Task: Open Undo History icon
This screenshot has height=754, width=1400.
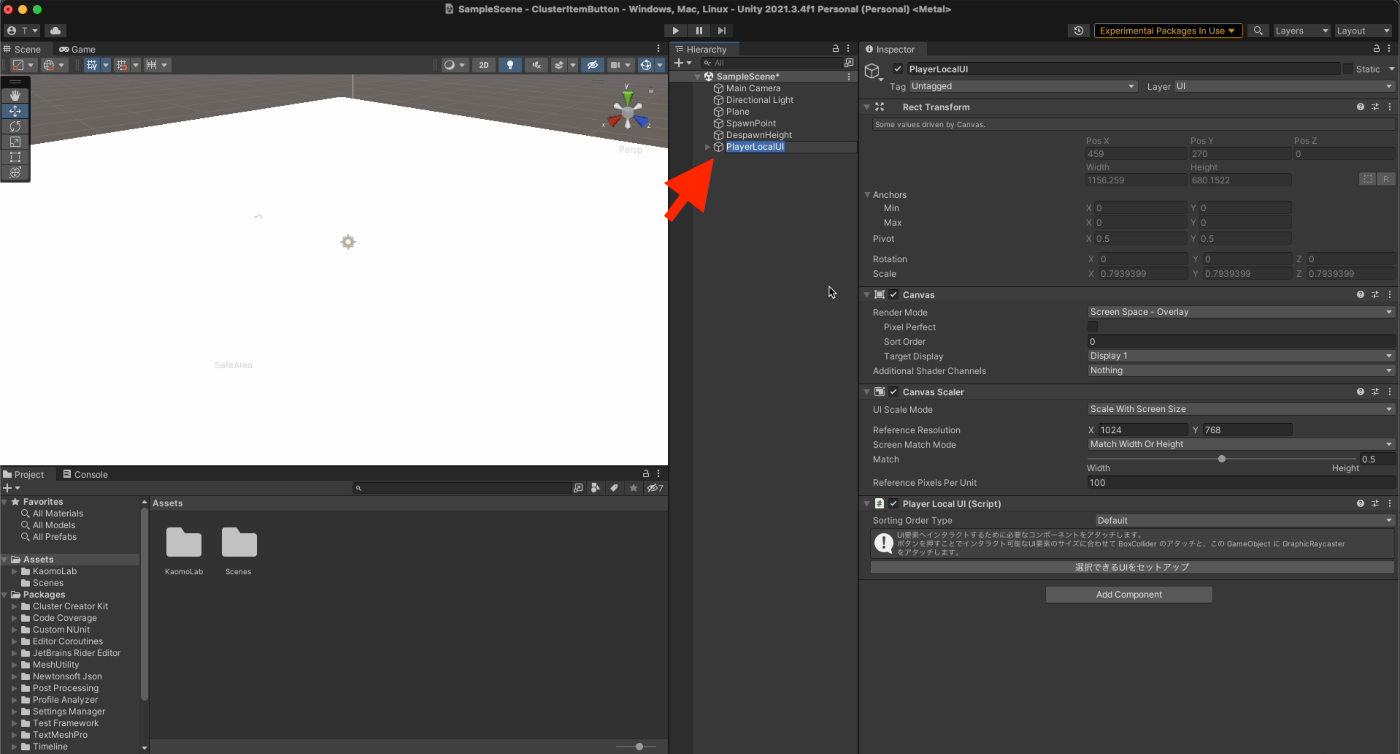Action: [x=1078, y=31]
